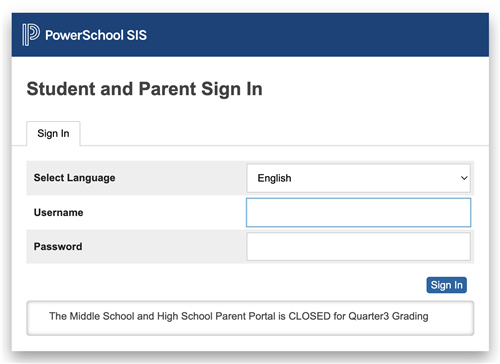Click the blue Sign In button
This screenshot has width=500, height=364.
click(446, 285)
